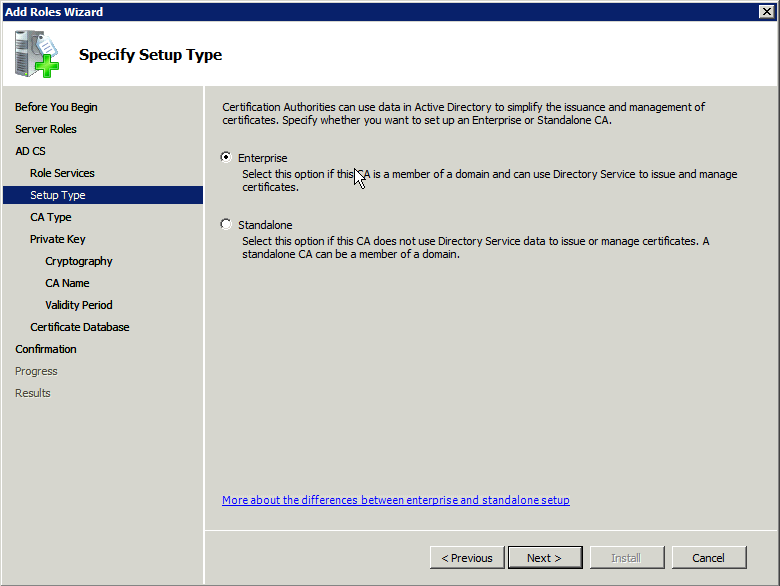Select the highlighted Setup Type step
780x586 pixels.
click(x=58, y=195)
